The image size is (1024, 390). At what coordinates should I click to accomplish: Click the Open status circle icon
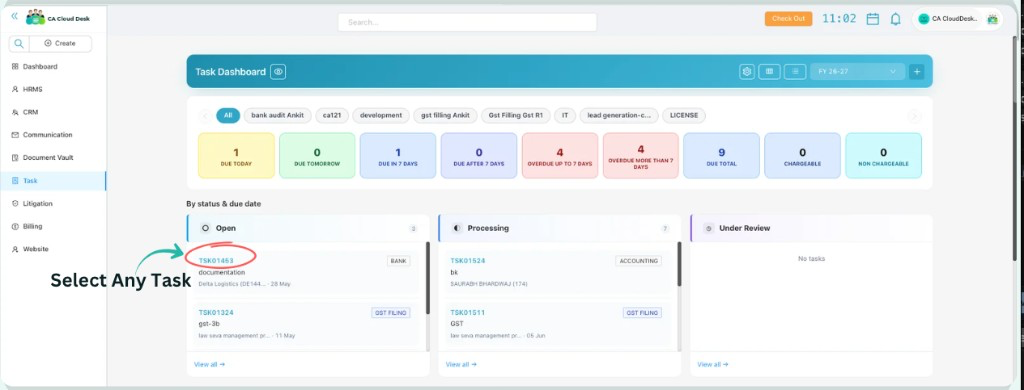[205, 229]
